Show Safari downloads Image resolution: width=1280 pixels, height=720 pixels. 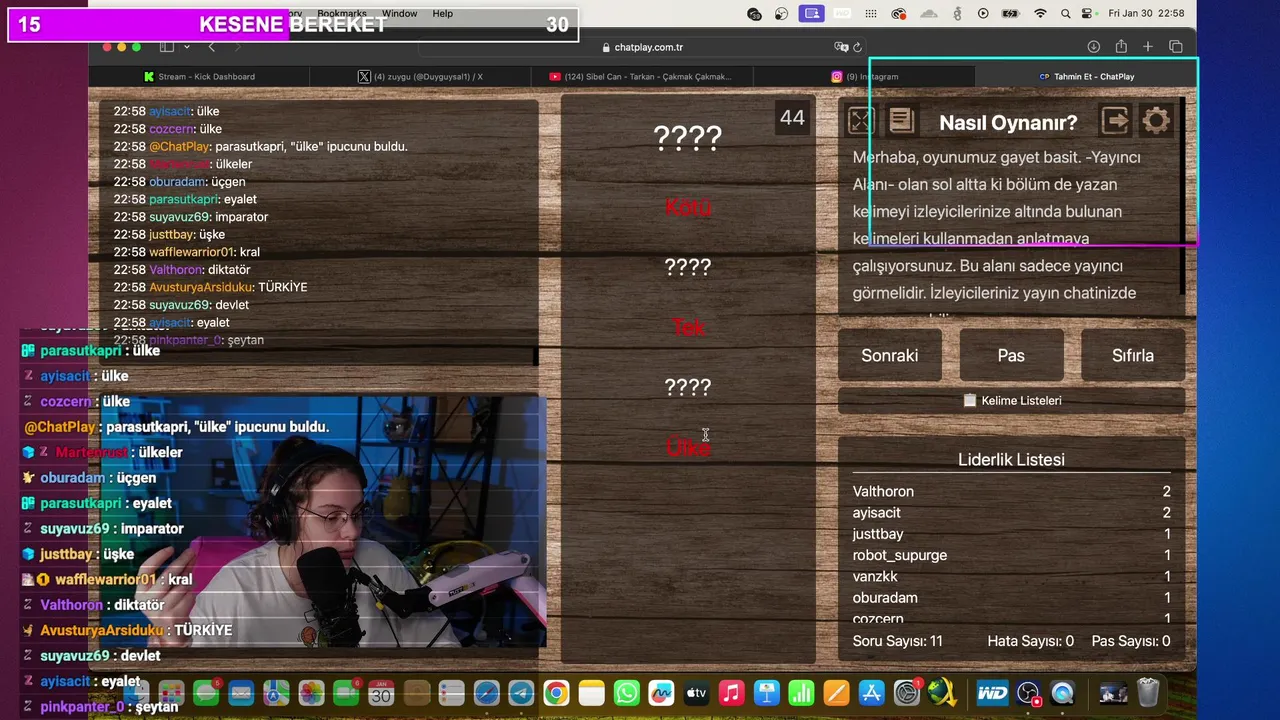(x=1093, y=47)
